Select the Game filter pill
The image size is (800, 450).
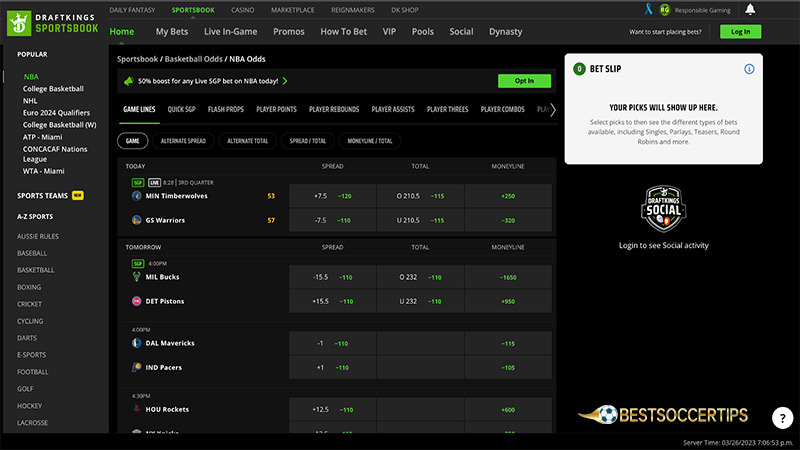click(133, 141)
